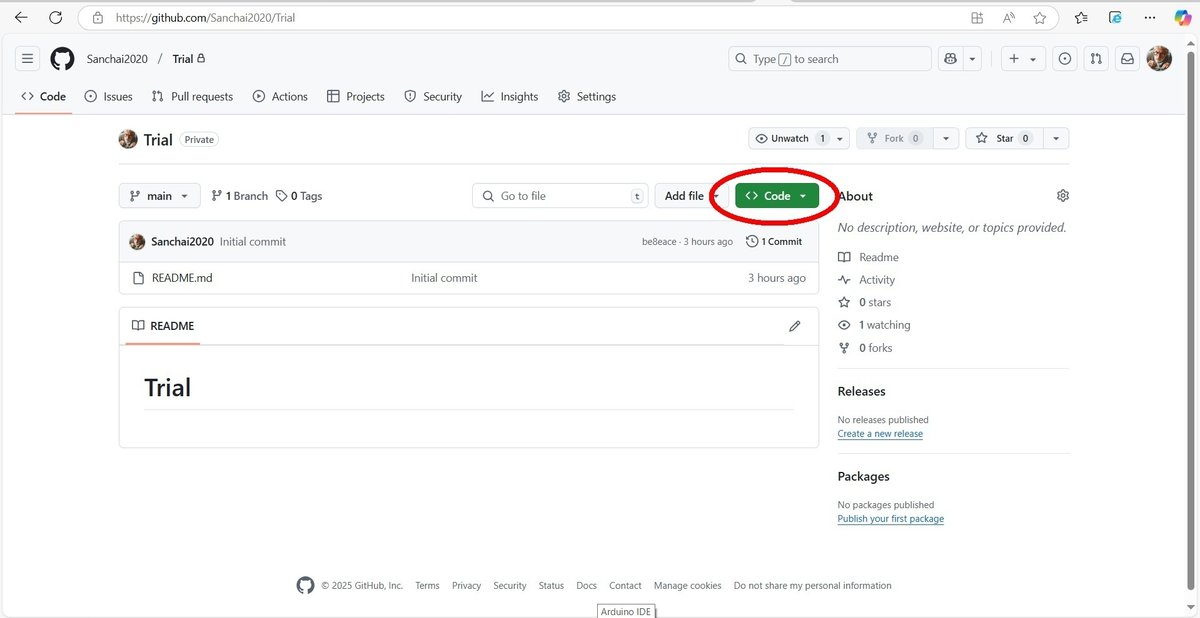Open the browser favorites list icon
Image resolution: width=1200 pixels, height=618 pixels.
coord(1081,17)
